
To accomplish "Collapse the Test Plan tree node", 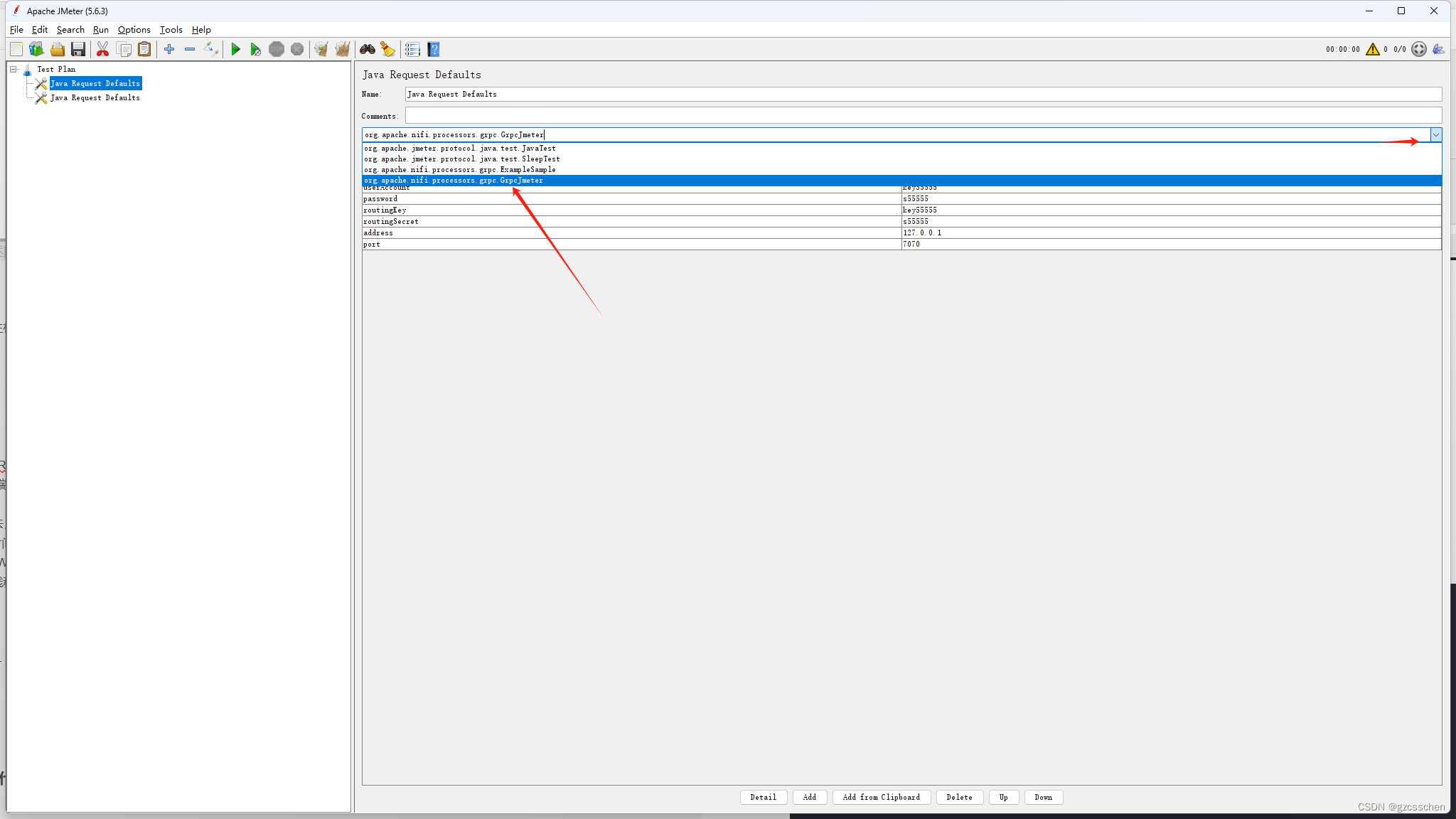I will [x=13, y=69].
